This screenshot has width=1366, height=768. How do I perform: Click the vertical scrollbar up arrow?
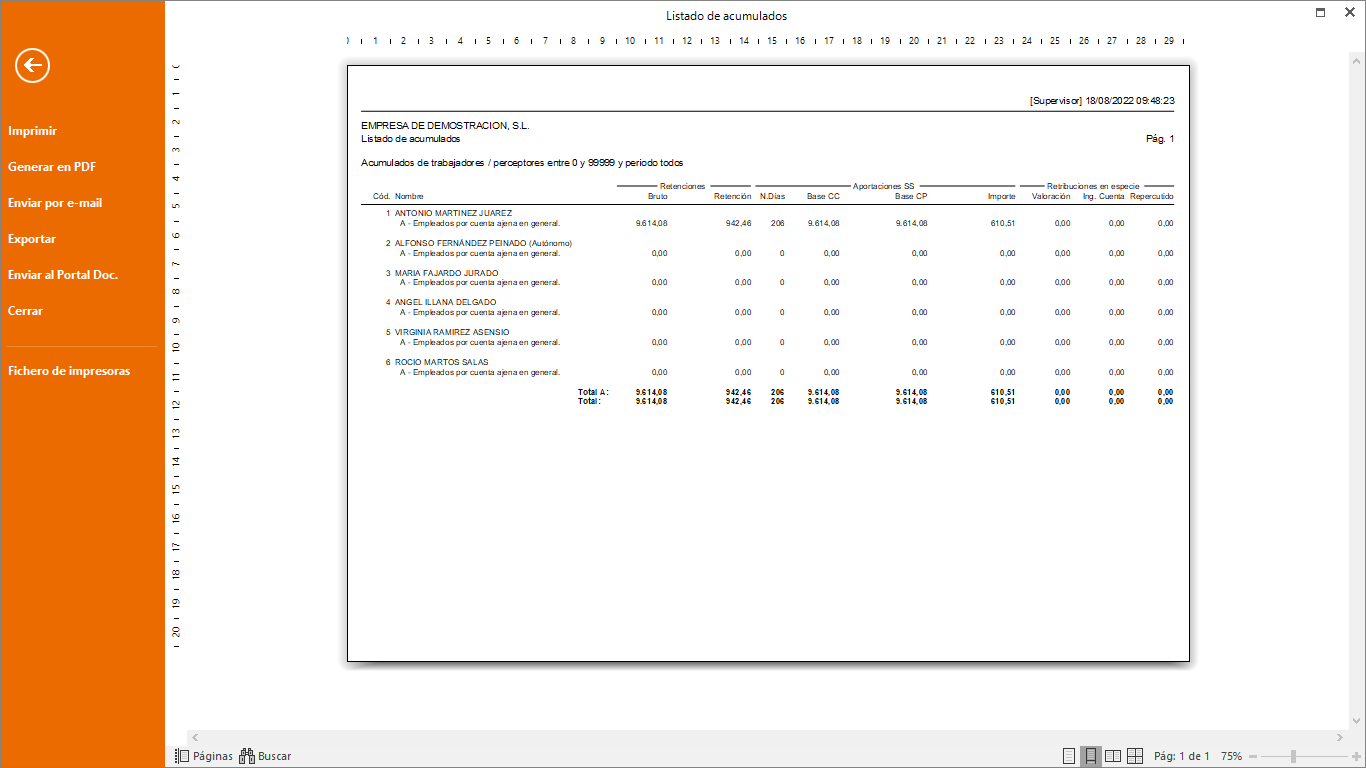[x=1358, y=59]
